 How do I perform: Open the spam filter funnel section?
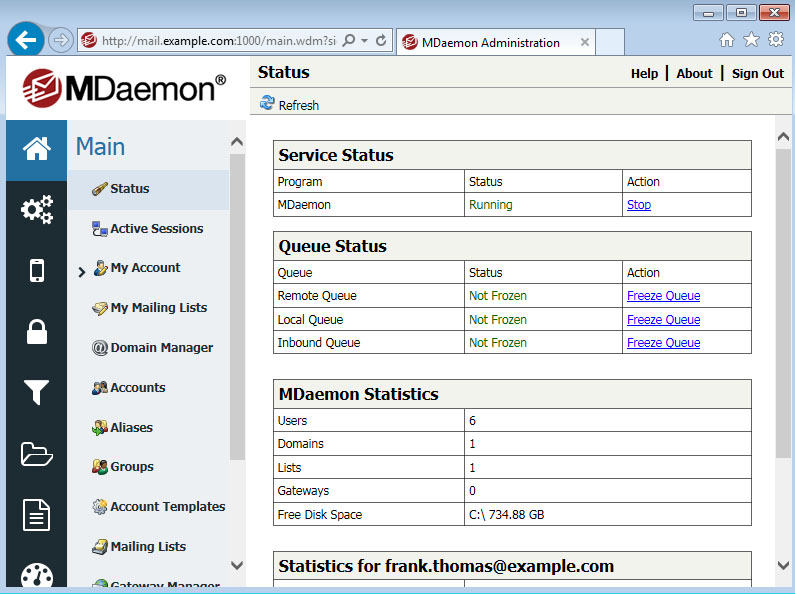coord(37,392)
